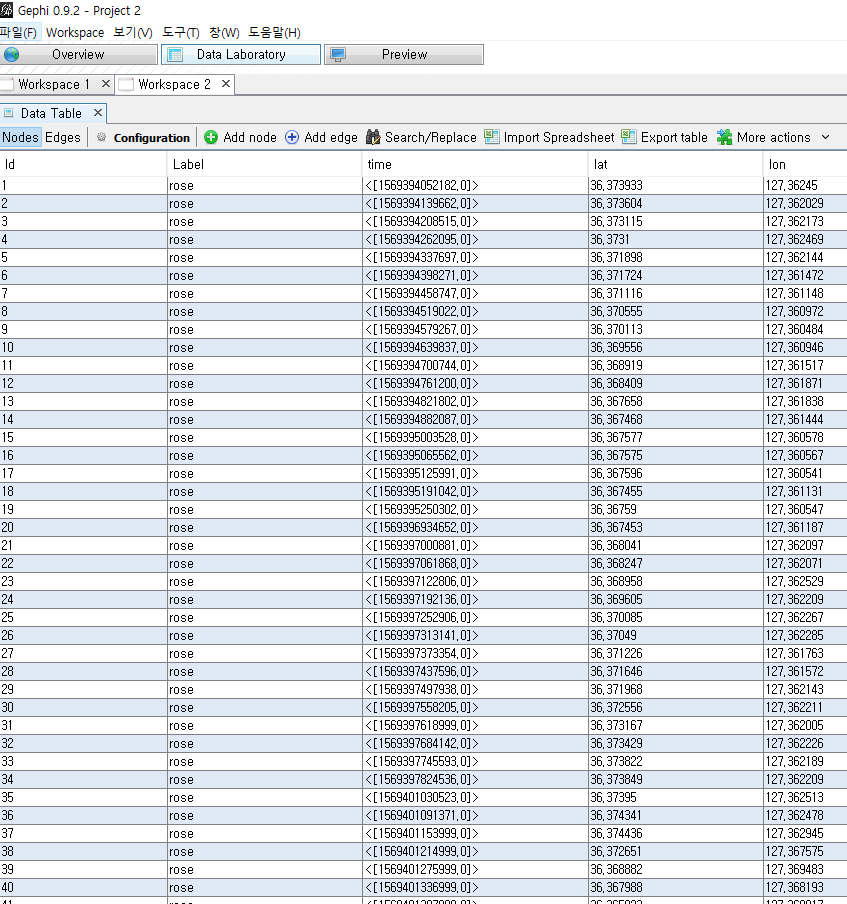Viewport: 847px width, 904px height.
Task: Open the 도구(T) menu
Action: click(180, 33)
